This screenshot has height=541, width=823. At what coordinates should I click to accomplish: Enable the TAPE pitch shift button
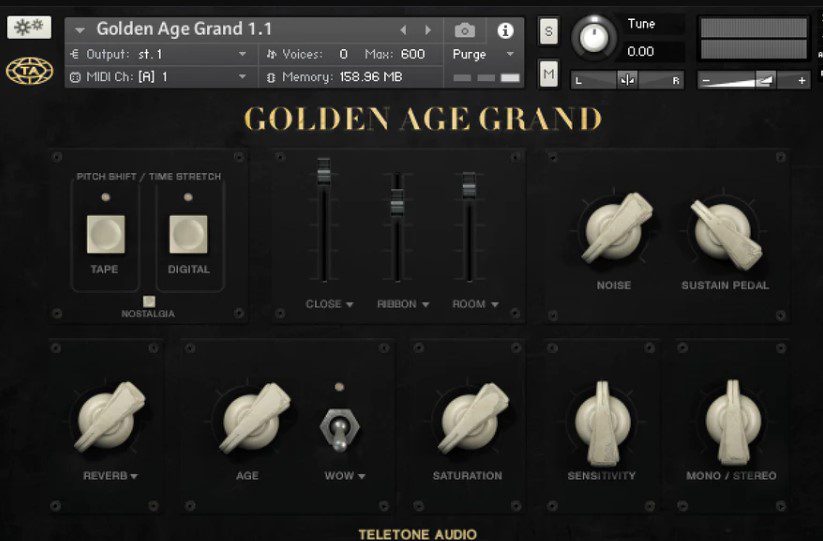[106, 234]
